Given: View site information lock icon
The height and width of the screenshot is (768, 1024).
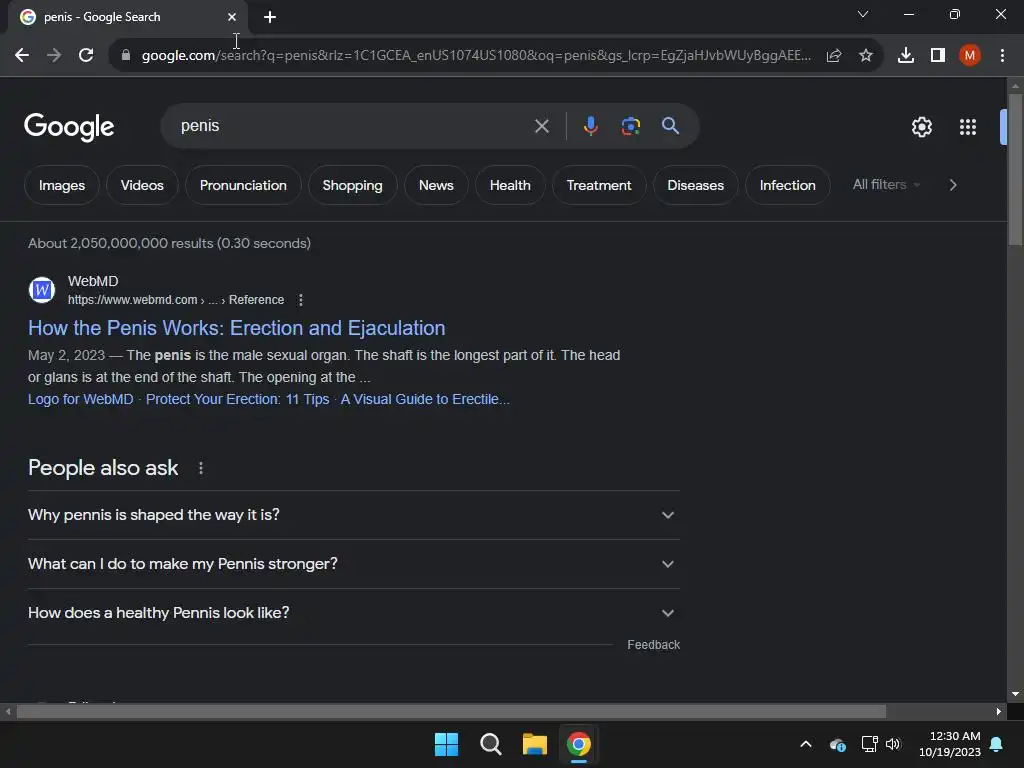Looking at the screenshot, I should pos(125,56).
